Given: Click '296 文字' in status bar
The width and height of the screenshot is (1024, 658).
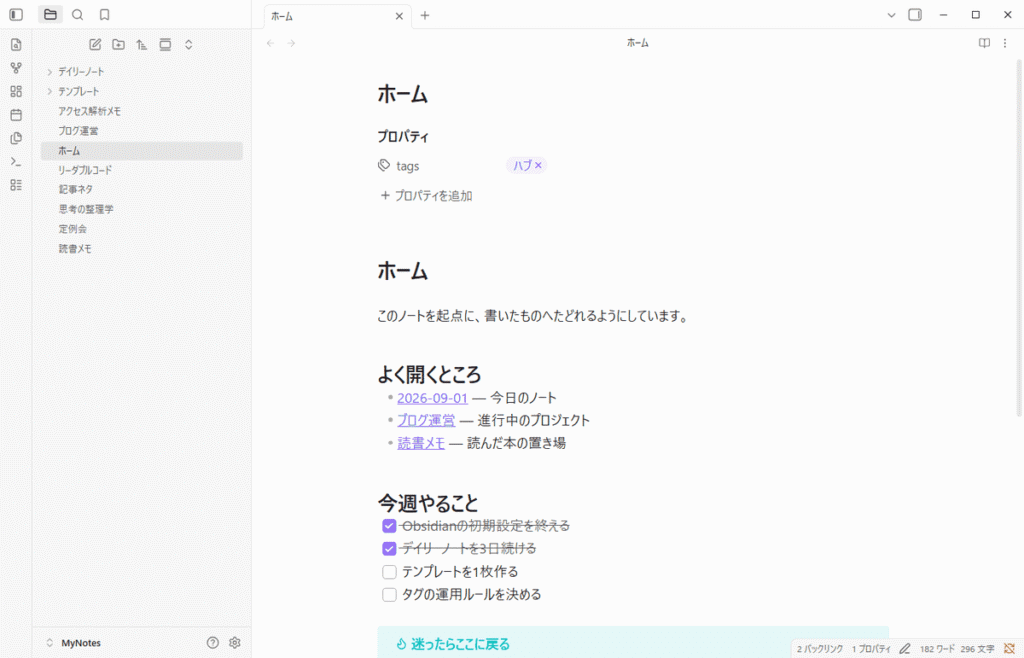Looking at the screenshot, I should pyautogui.click(x=978, y=649).
